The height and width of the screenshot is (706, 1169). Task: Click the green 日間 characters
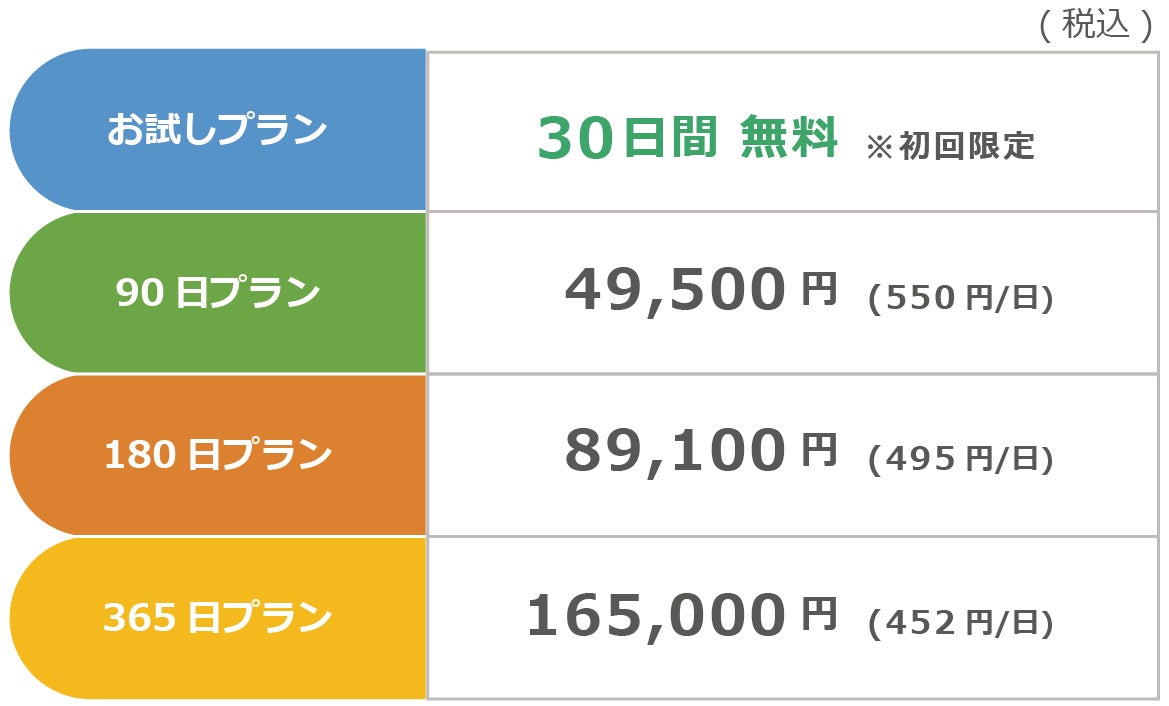point(670,139)
